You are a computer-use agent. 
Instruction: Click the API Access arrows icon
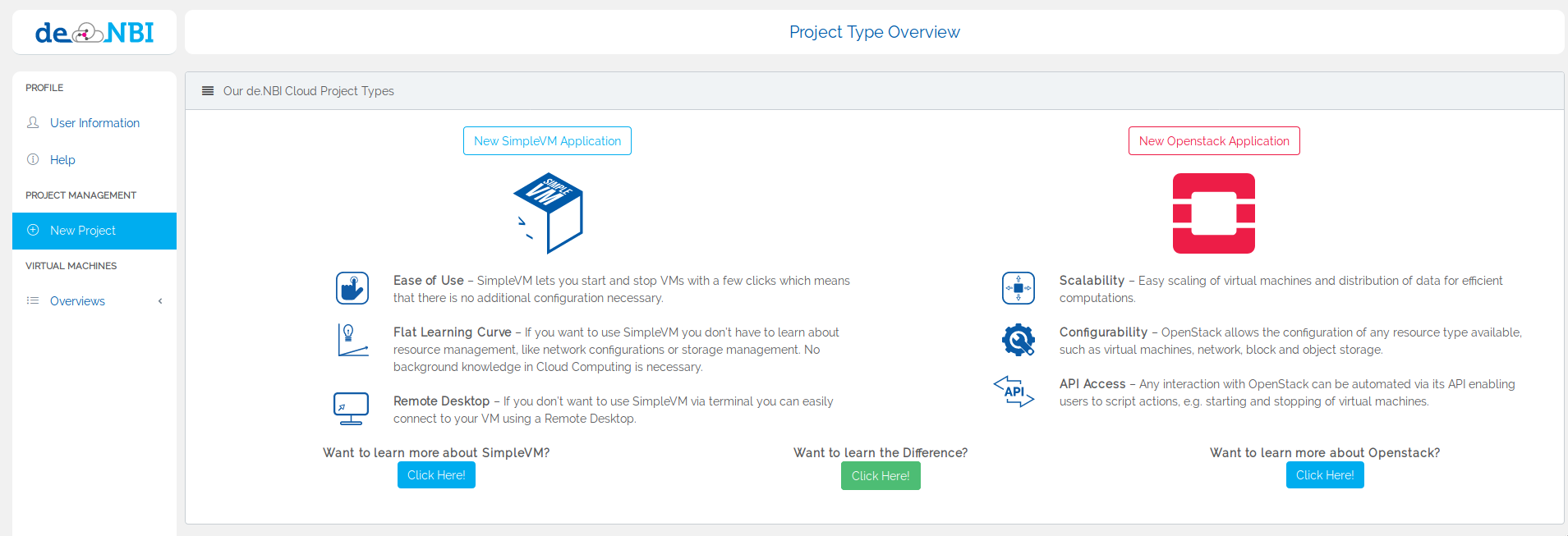click(1014, 392)
